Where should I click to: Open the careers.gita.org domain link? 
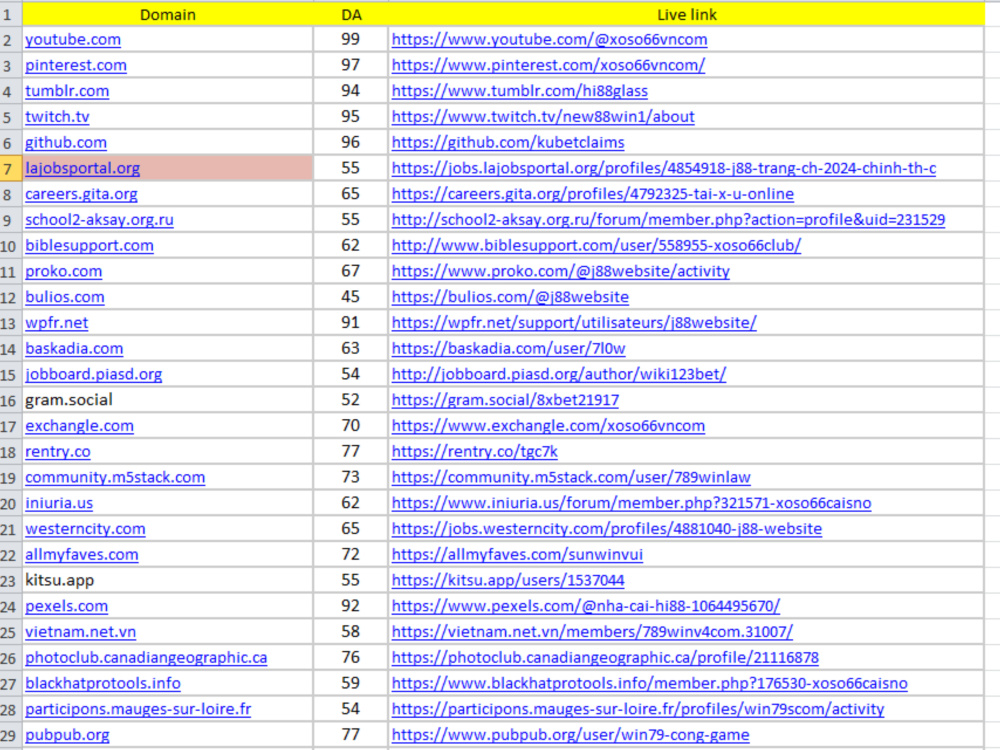point(81,194)
